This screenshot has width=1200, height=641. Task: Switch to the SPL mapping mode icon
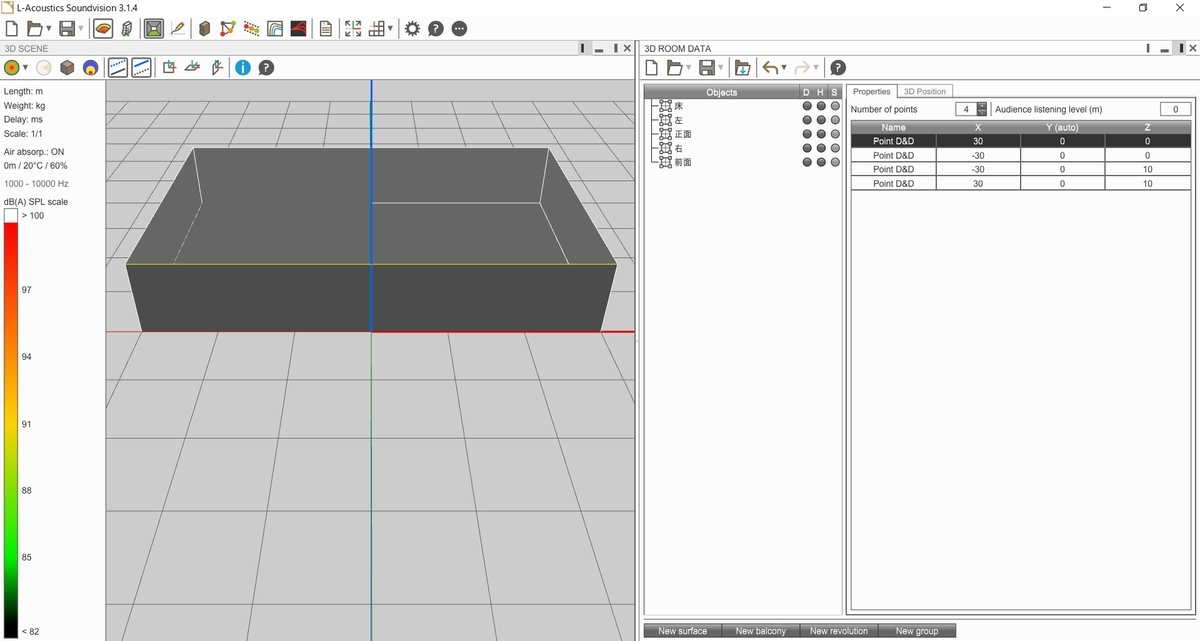click(x=103, y=29)
